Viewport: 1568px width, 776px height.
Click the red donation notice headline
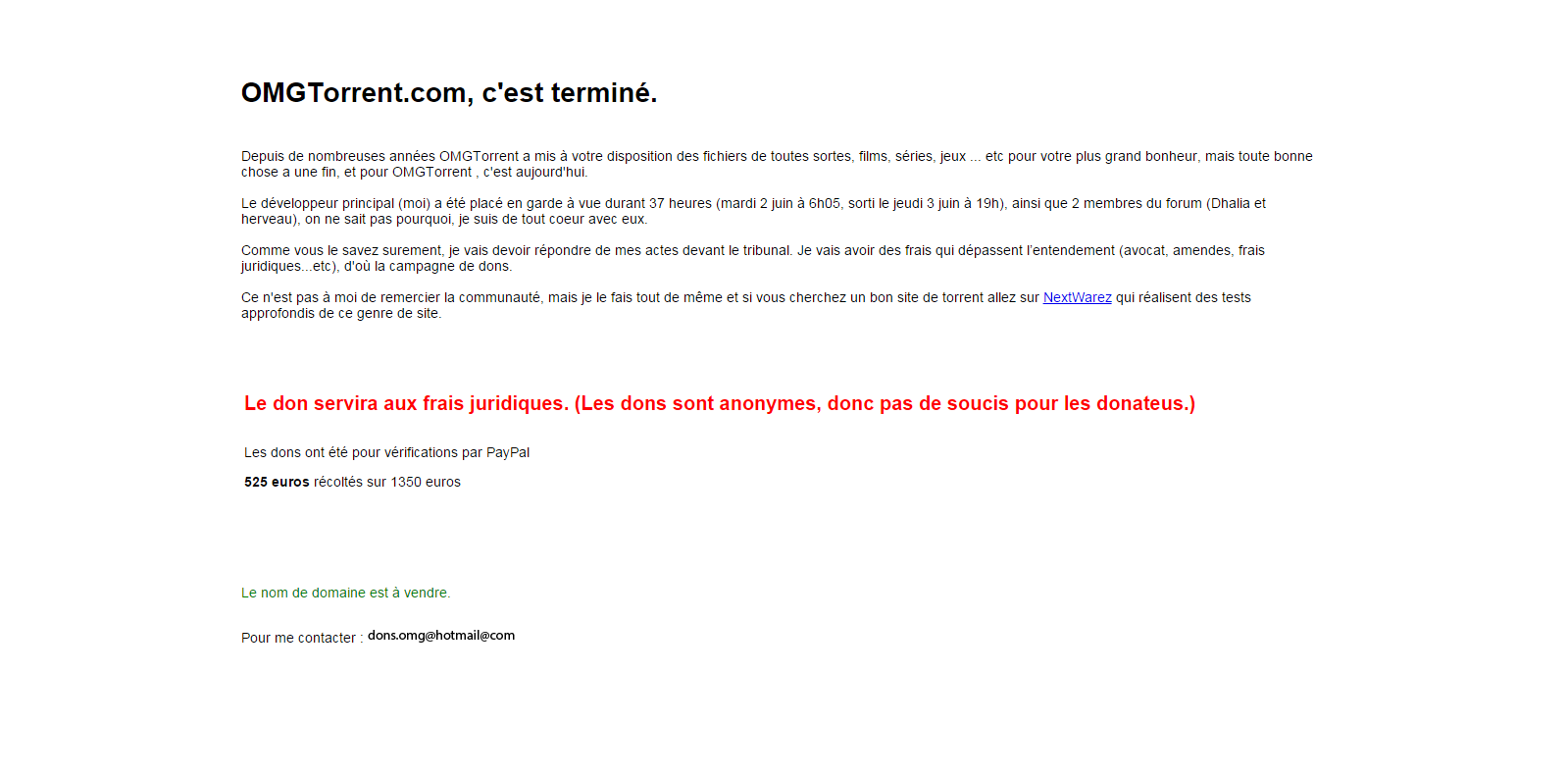pyautogui.click(x=720, y=403)
